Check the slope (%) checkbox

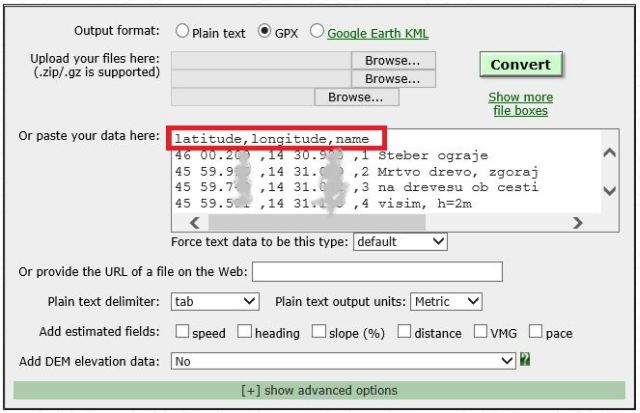320,332
